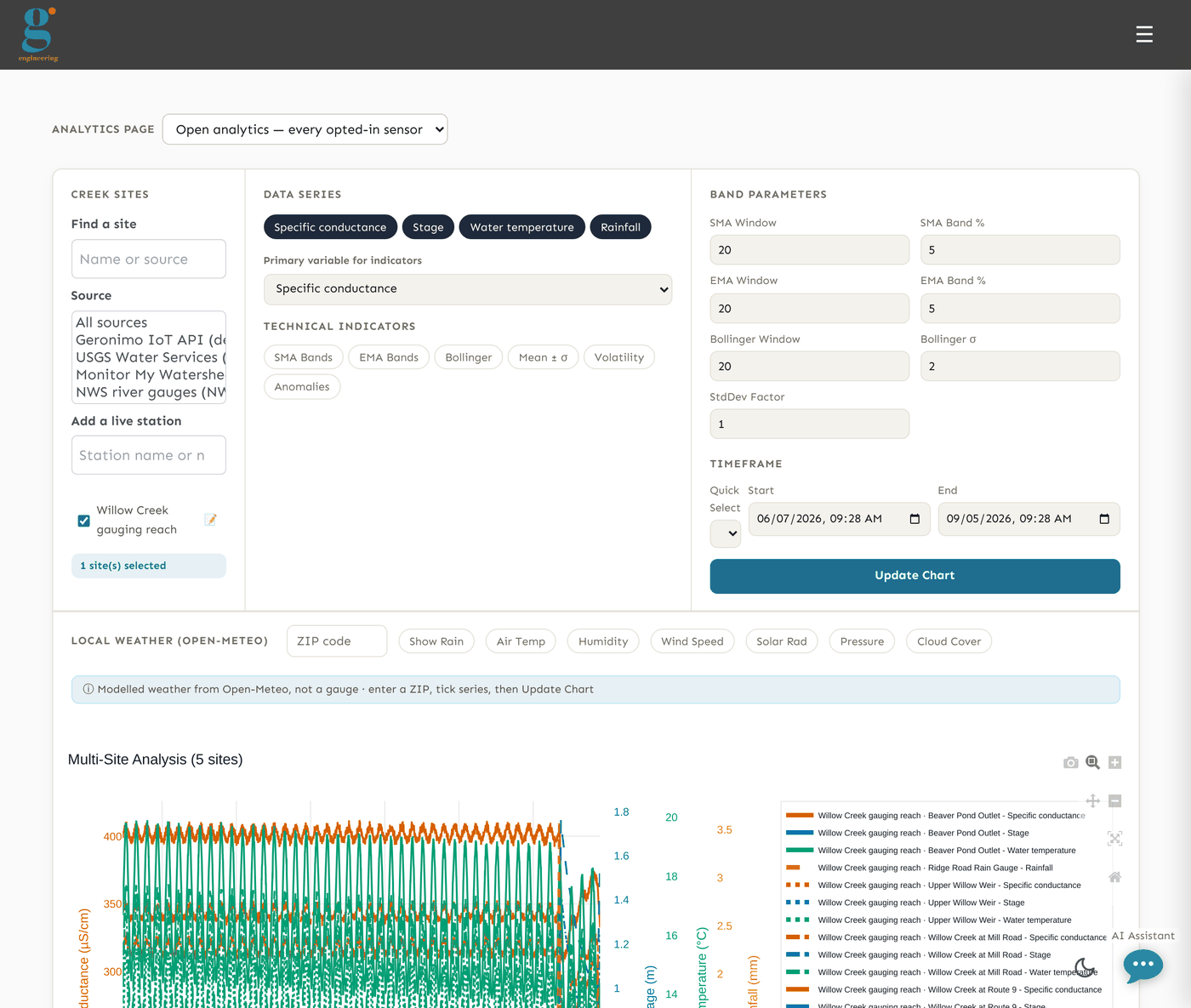Image resolution: width=1191 pixels, height=1008 pixels.
Task: Select the chart zoom magnifier tool
Action: click(x=1093, y=762)
